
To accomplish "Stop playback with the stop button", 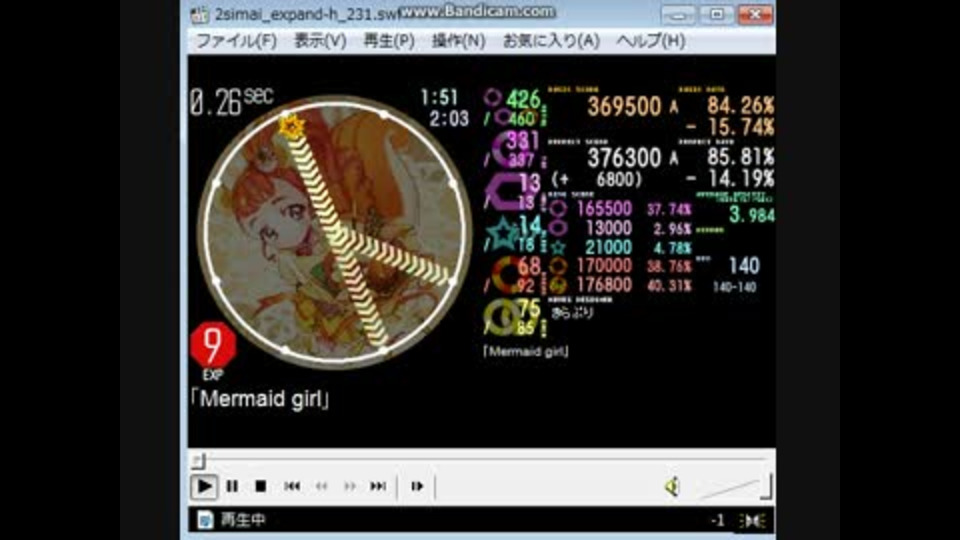I will click(x=260, y=487).
